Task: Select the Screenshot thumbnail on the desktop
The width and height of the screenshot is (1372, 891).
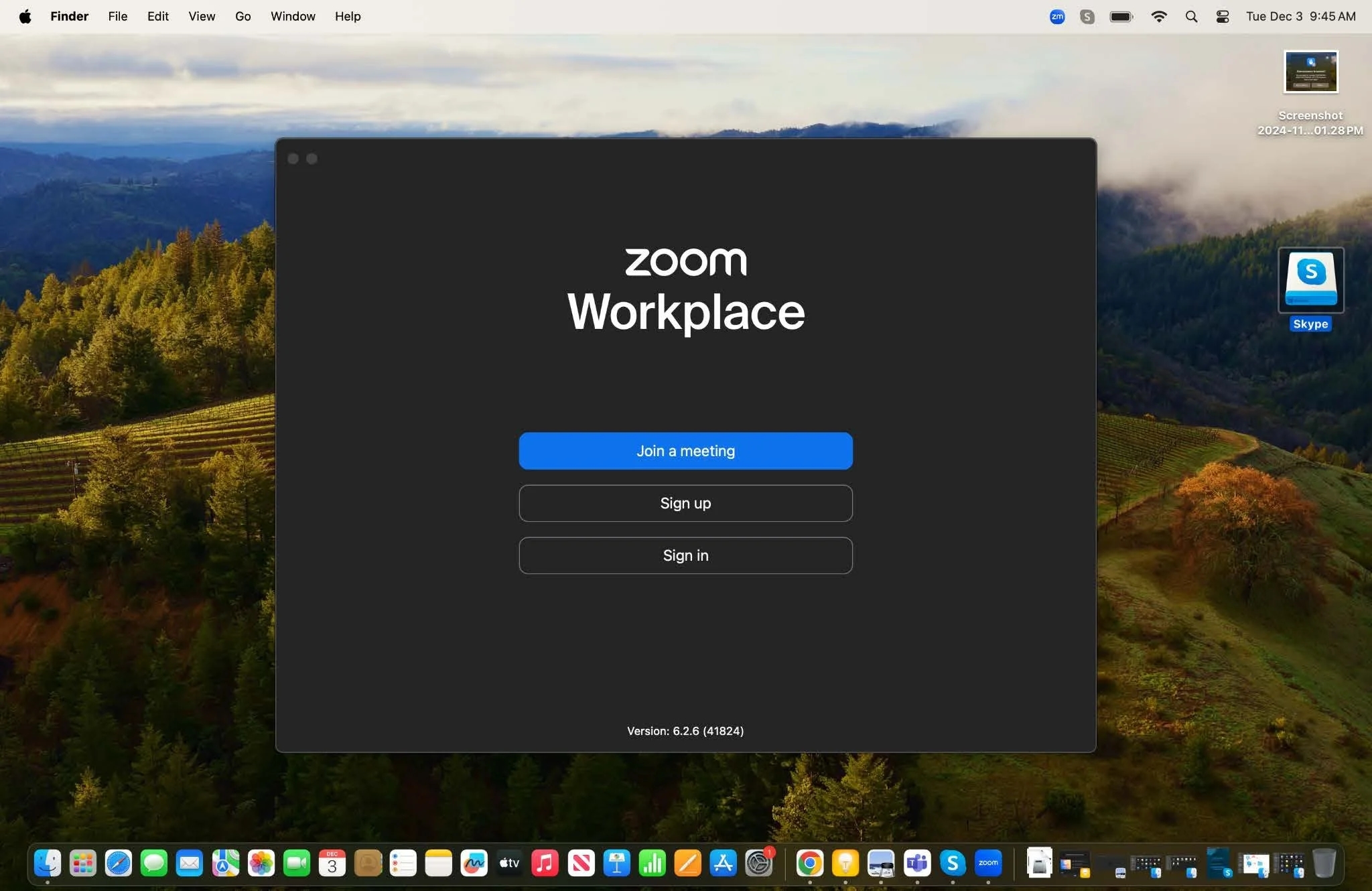Action: pyautogui.click(x=1310, y=72)
